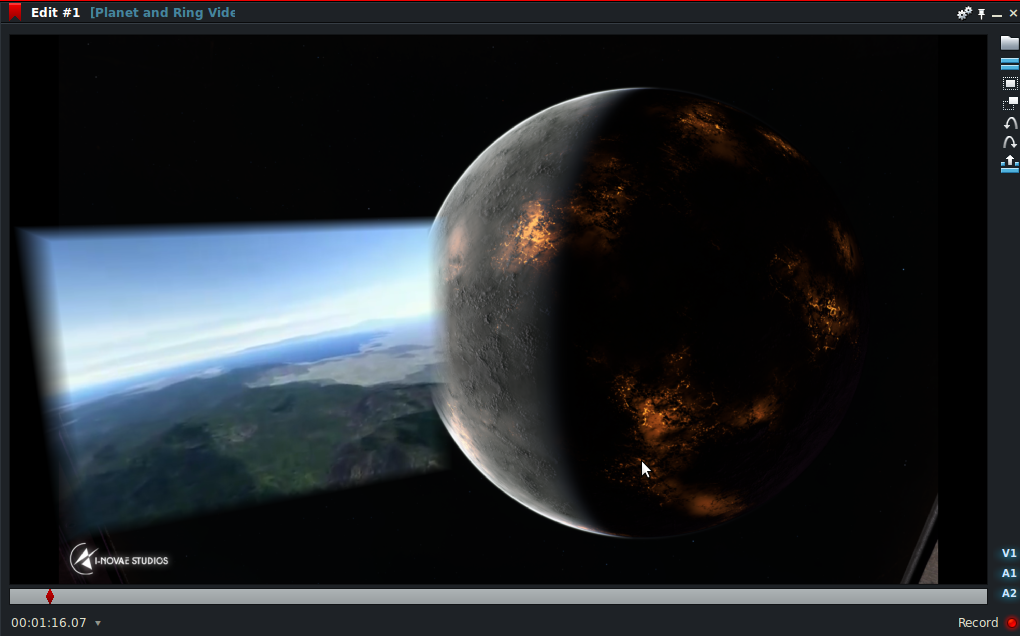This screenshot has height=636, width=1020.
Task: Click the red flag icon beside Edit #1
Action: pyautogui.click(x=15, y=13)
